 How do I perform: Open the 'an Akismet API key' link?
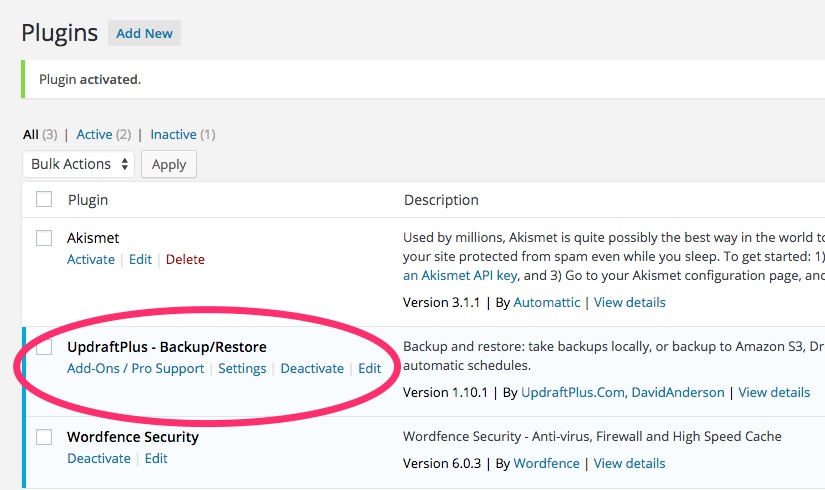460,276
